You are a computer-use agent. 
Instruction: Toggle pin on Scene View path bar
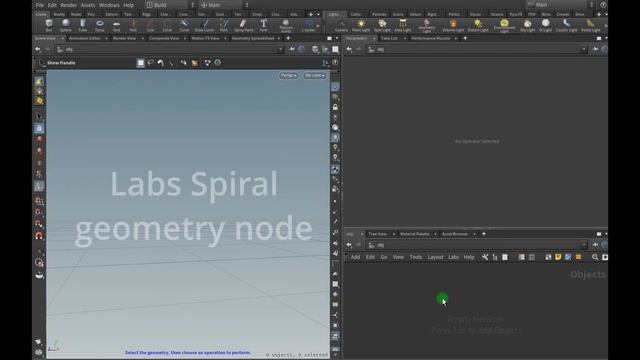pyautogui.click(x=292, y=49)
